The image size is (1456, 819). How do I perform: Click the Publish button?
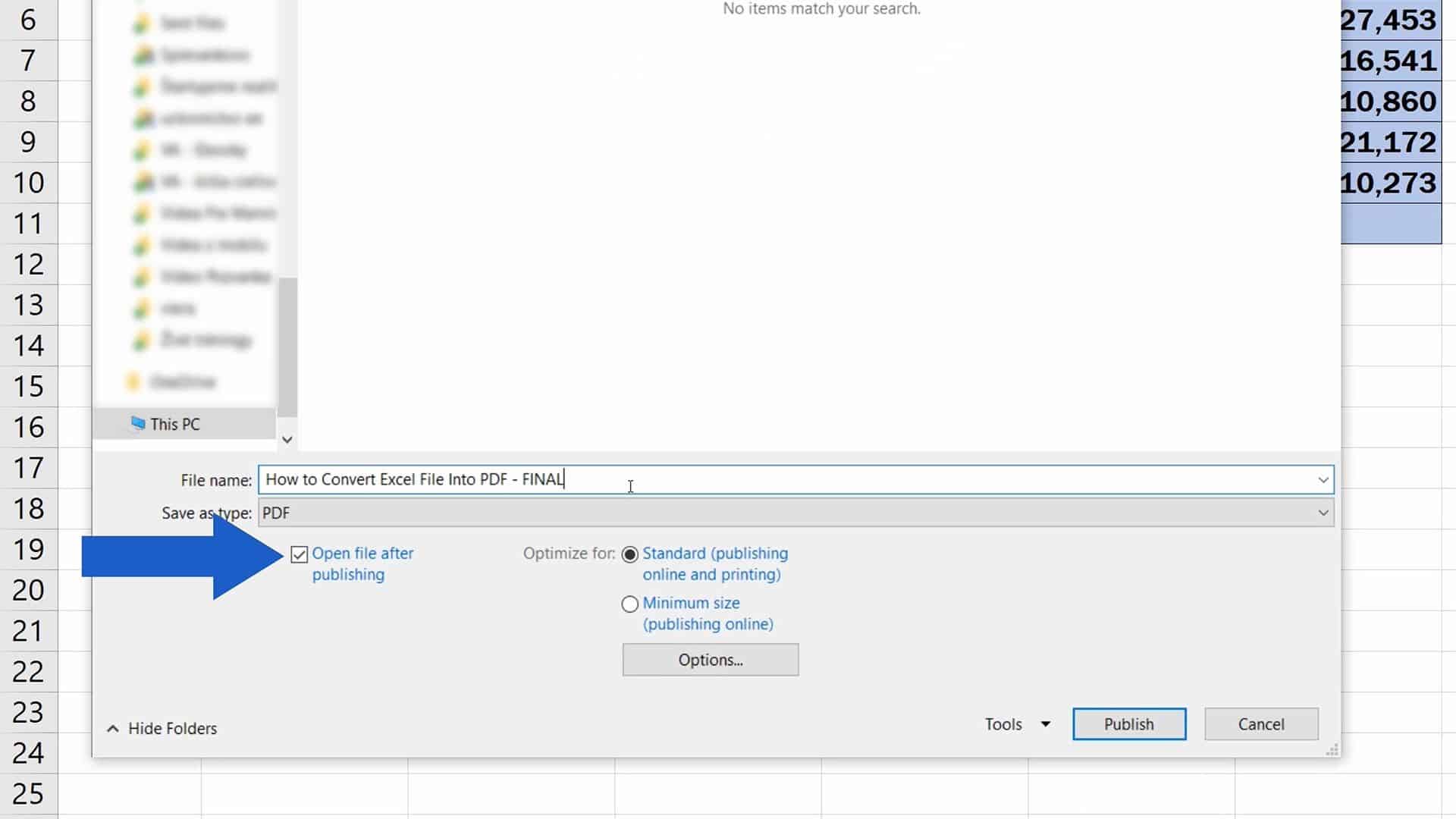point(1128,724)
